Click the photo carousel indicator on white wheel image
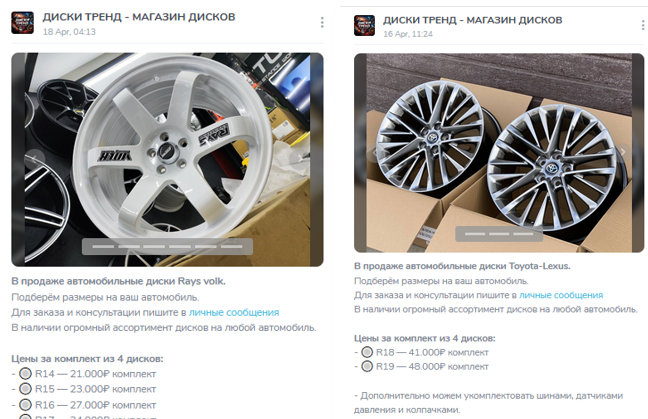Screen dimensions: 648x419 point(167,246)
